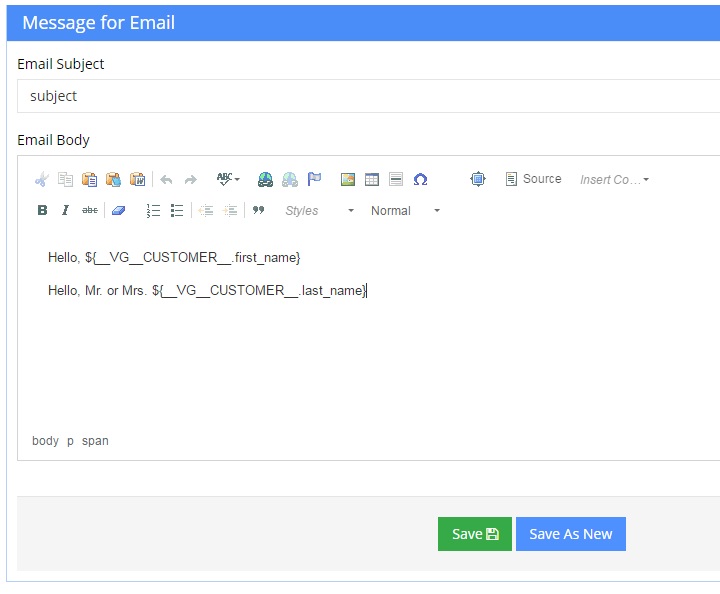Maximize the editor using the toolbar icon
This screenshot has width=720, height=594.
click(478, 180)
